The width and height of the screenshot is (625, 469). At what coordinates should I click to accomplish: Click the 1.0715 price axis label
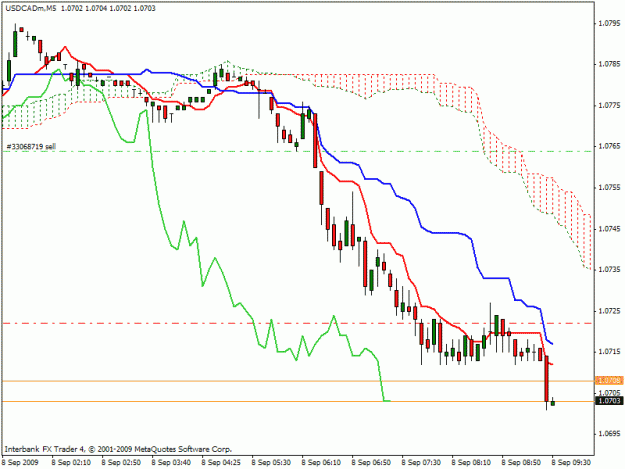pyautogui.click(x=610, y=351)
